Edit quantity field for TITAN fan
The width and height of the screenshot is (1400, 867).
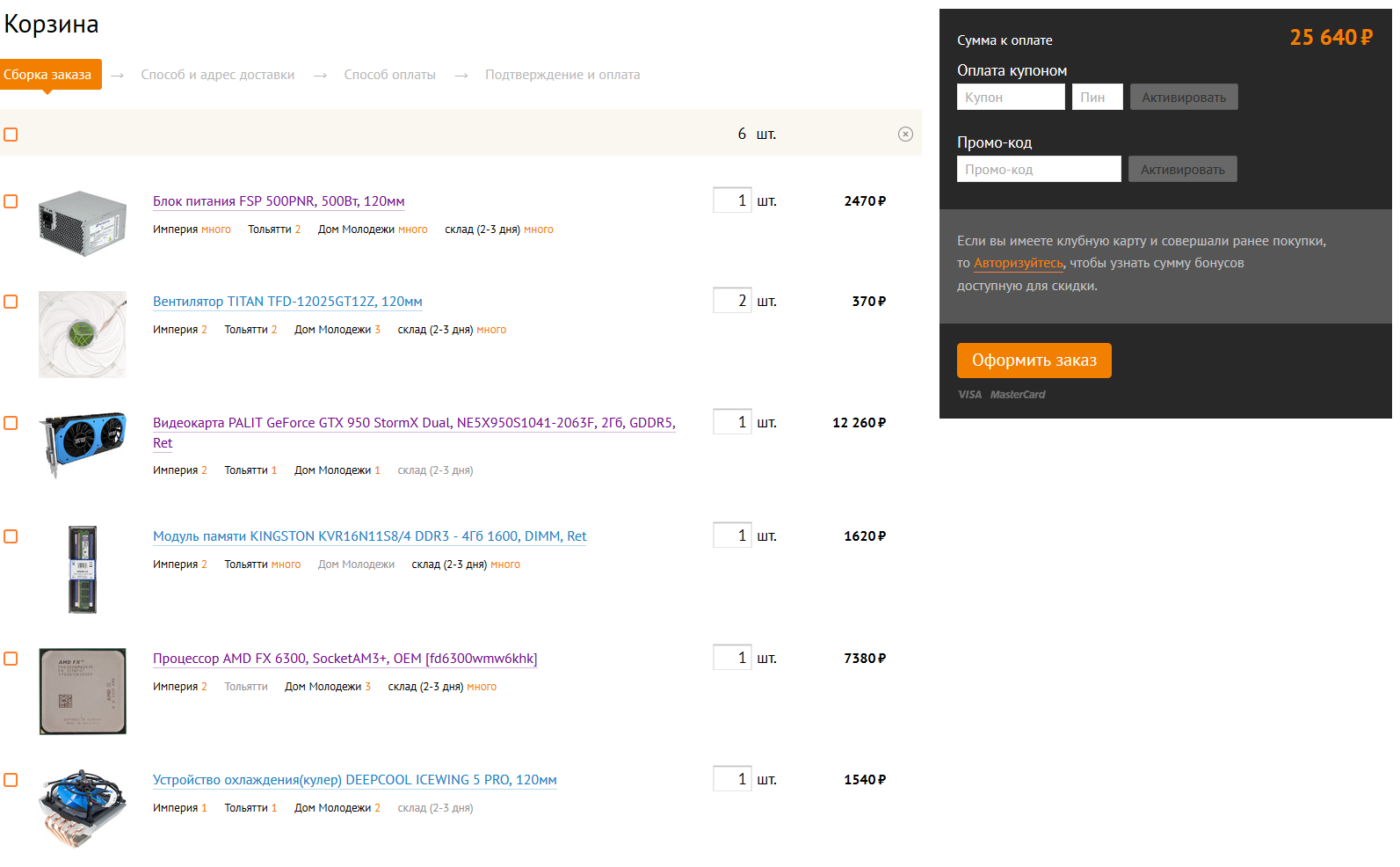[x=732, y=301]
